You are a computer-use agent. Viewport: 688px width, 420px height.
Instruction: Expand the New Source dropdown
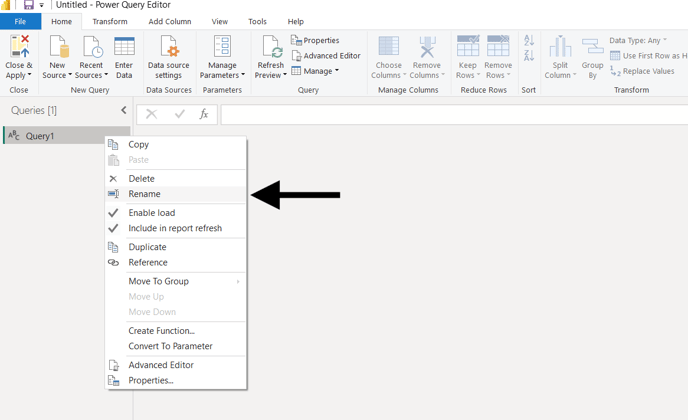pos(57,75)
